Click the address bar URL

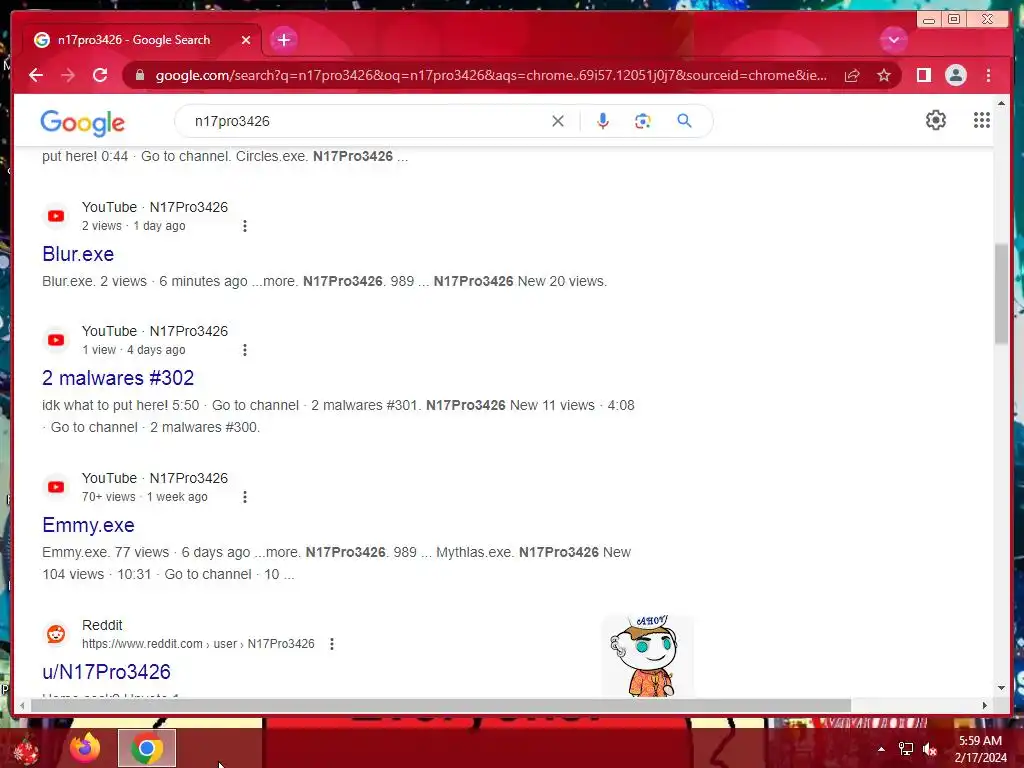click(x=491, y=76)
